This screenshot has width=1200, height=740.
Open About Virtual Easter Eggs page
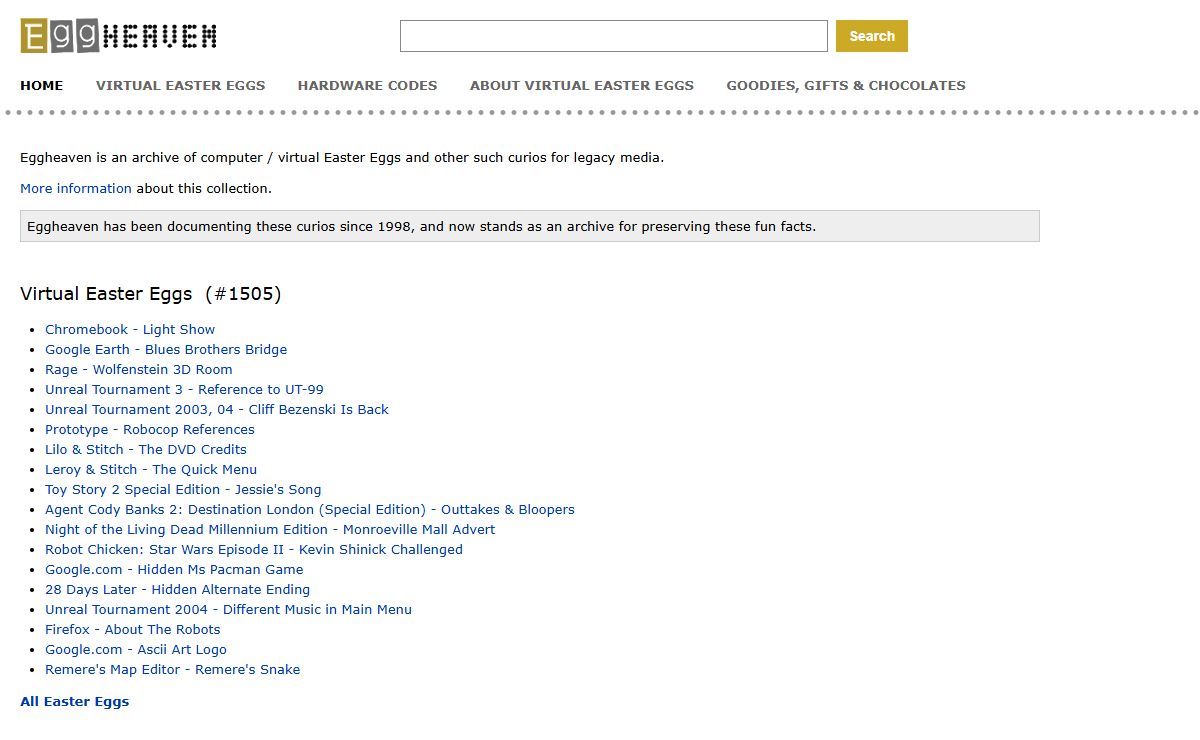click(582, 86)
